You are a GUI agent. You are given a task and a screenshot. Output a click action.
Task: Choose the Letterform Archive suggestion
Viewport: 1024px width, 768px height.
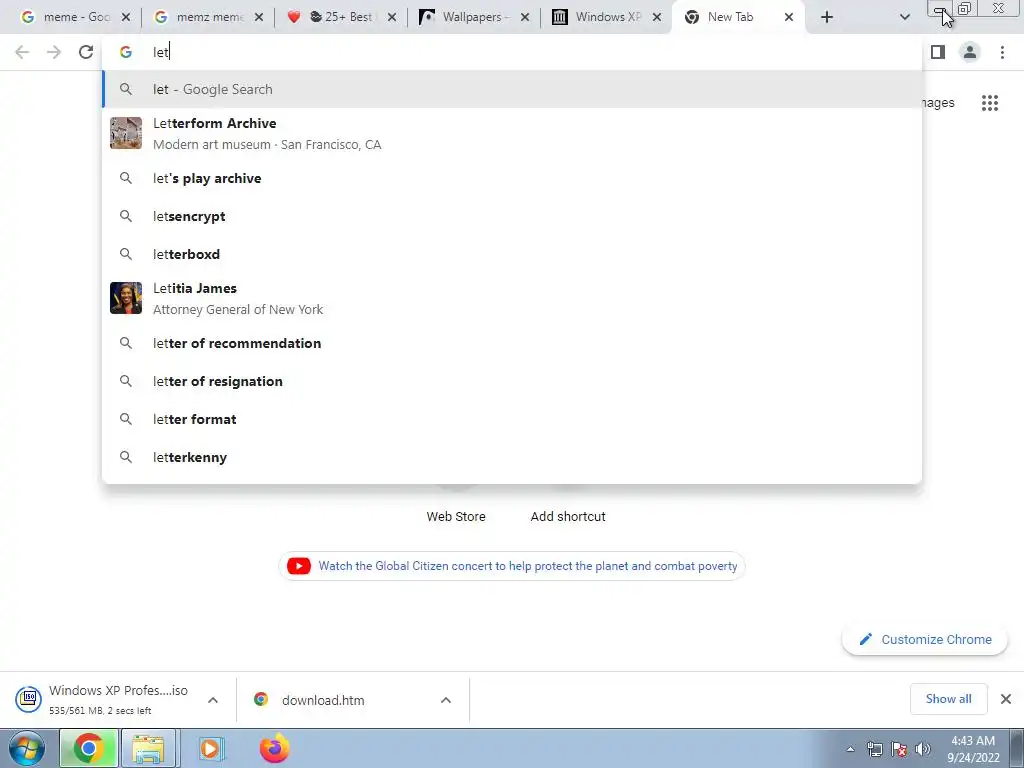point(512,133)
